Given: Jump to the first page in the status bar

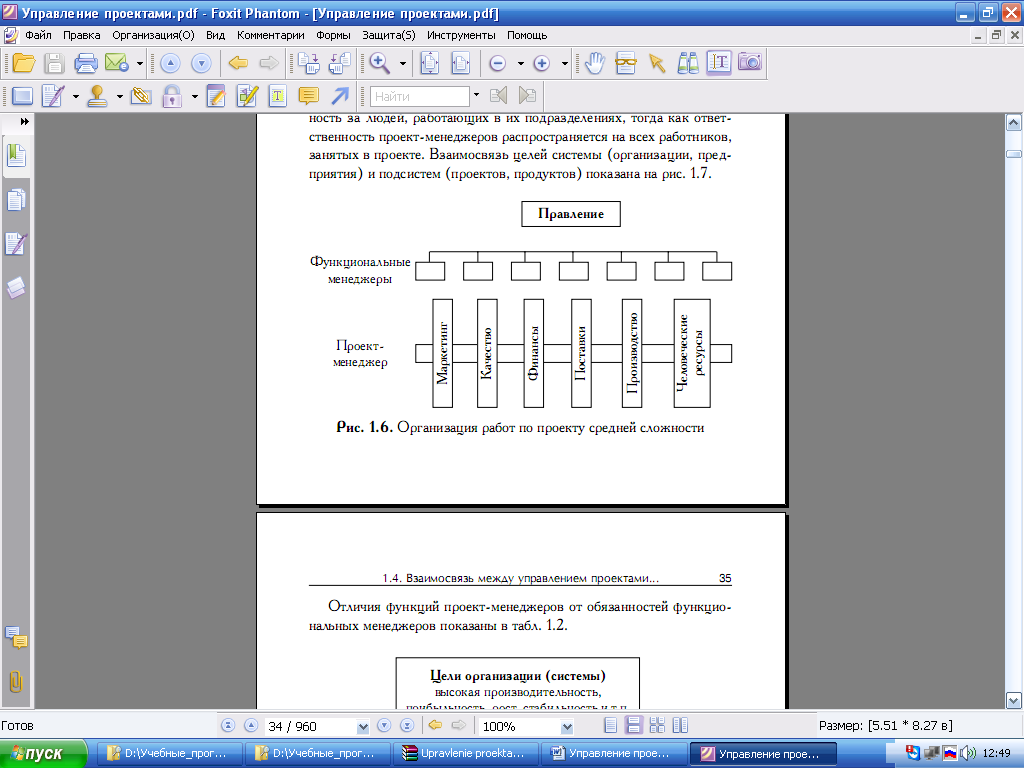Looking at the screenshot, I should [228, 726].
